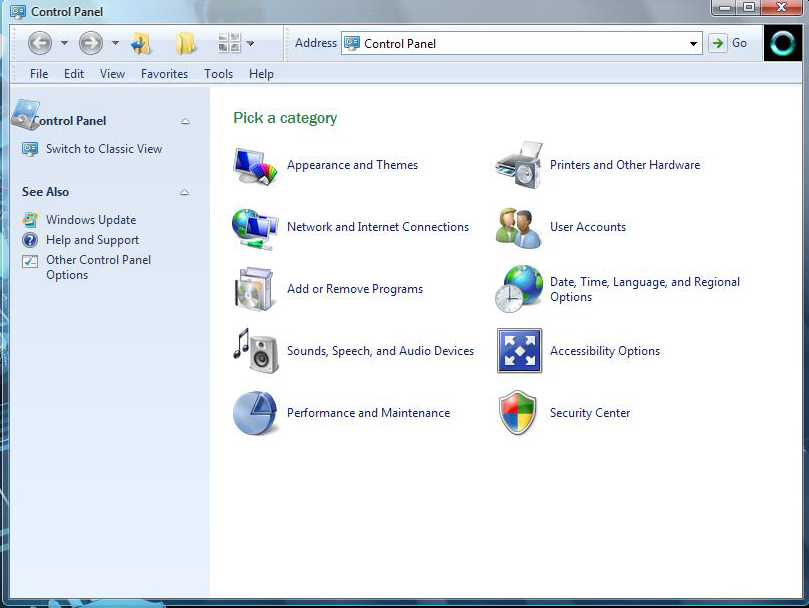Open Performance and Maintenance
The width and height of the screenshot is (809, 608).
[368, 413]
